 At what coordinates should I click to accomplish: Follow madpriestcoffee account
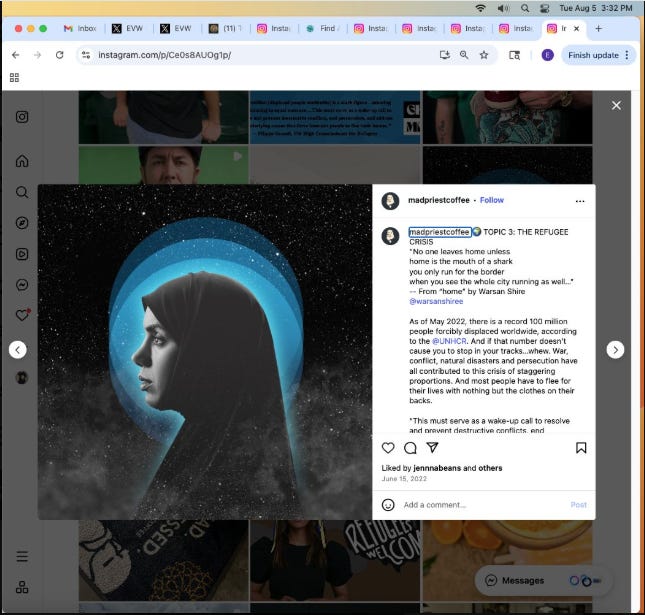(492, 200)
